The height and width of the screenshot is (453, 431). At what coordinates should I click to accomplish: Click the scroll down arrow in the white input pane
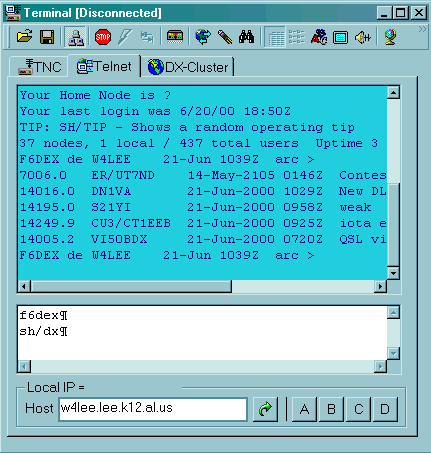click(x=393, y=353)
